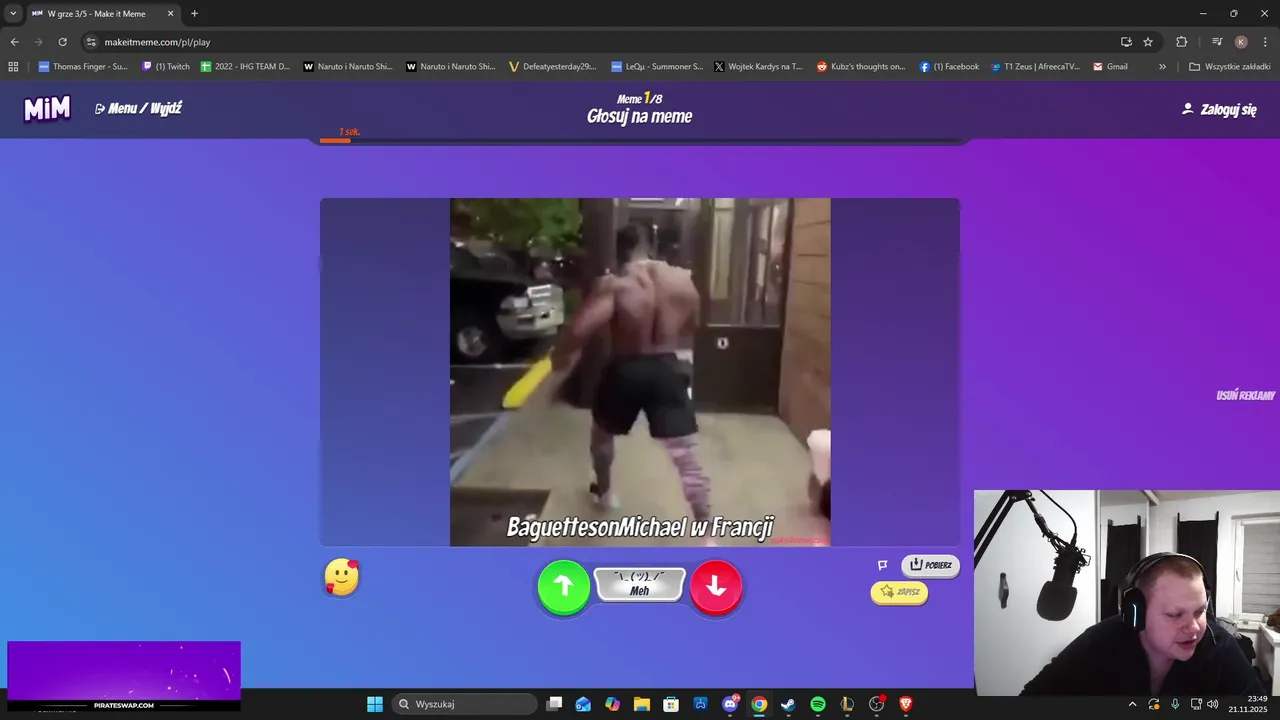The height and width of the screenshot is (720, 1280).
Task: Open the Twitch bookmark
Action: coord(165,67)
